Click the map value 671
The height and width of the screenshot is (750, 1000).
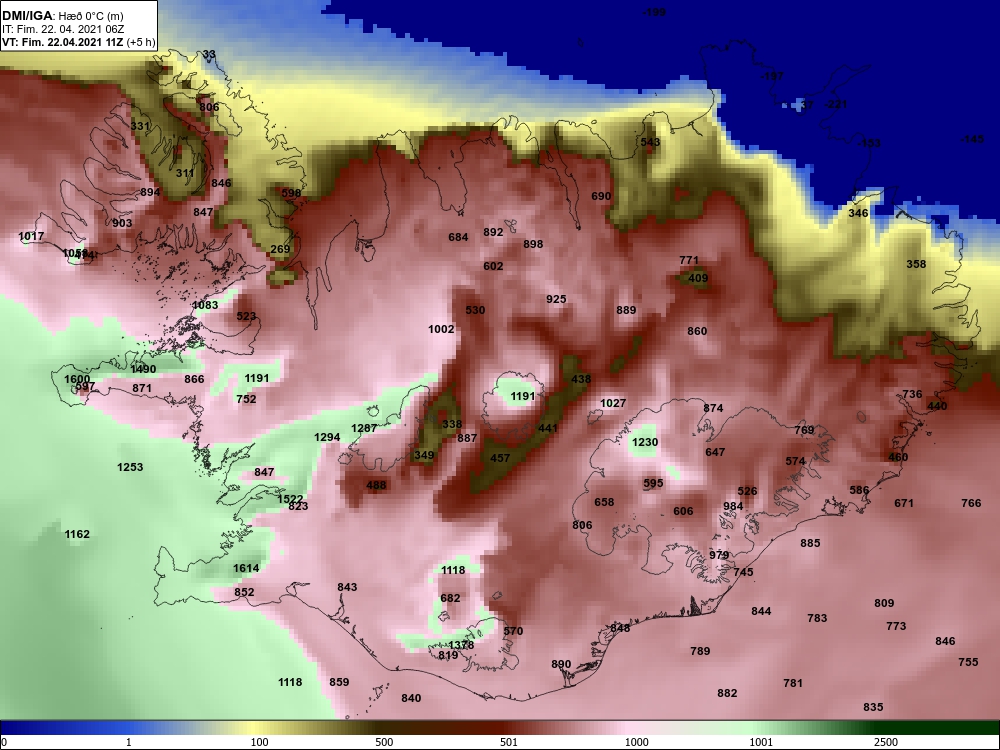(x=904, y=503)
